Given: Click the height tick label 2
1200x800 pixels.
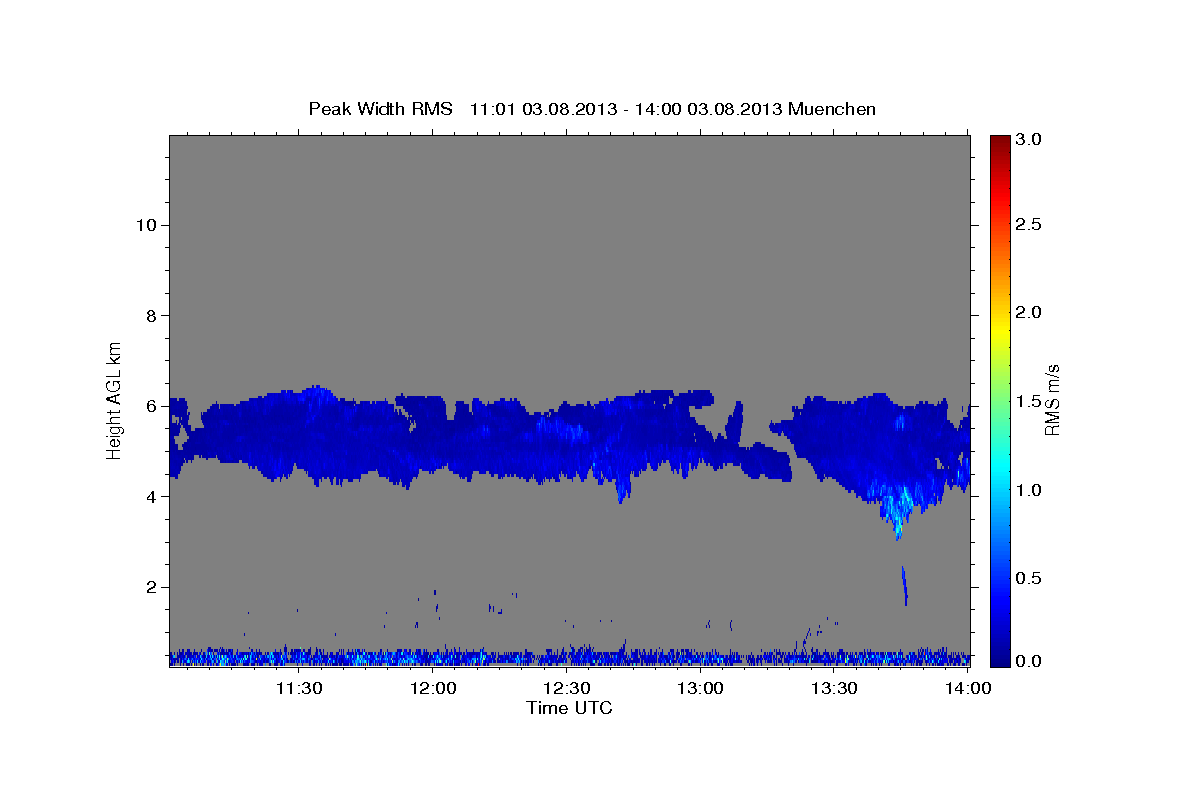Looking at the screenshot, I should [x=150, y=587].
